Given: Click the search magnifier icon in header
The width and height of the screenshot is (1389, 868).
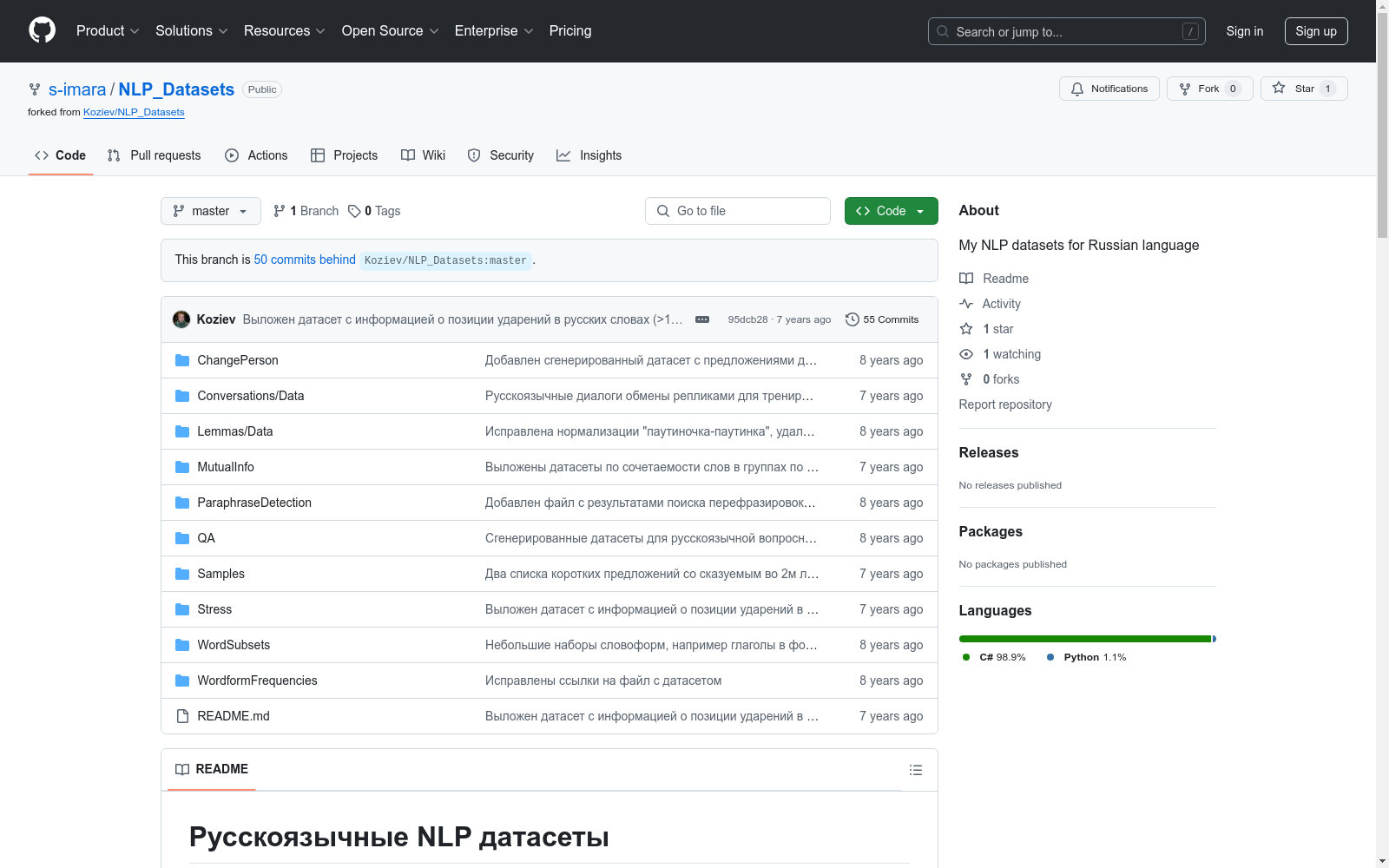Looking at the screenshot, I should click(x=943, y=31).
